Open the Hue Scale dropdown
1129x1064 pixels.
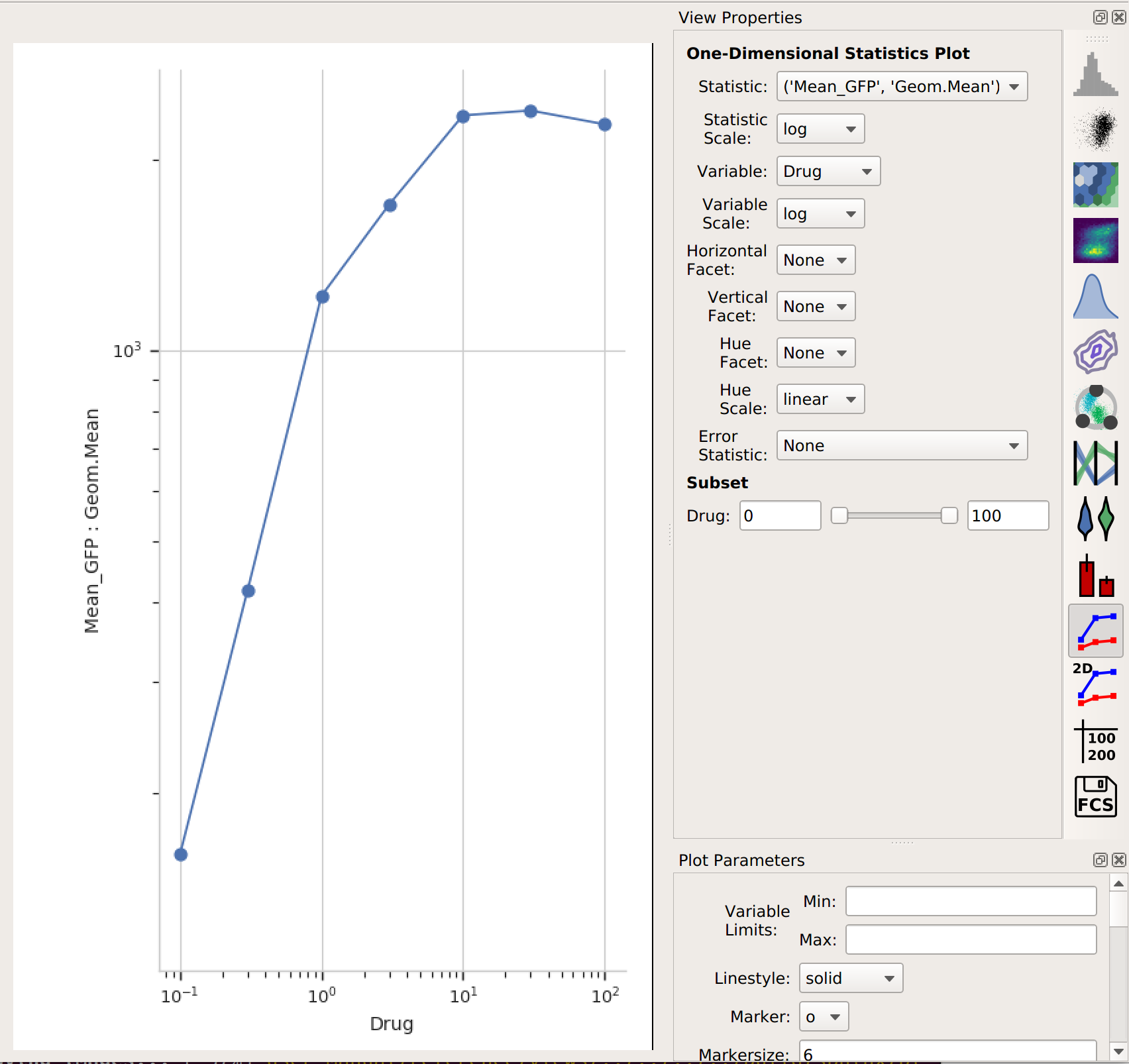click(820, 399)
